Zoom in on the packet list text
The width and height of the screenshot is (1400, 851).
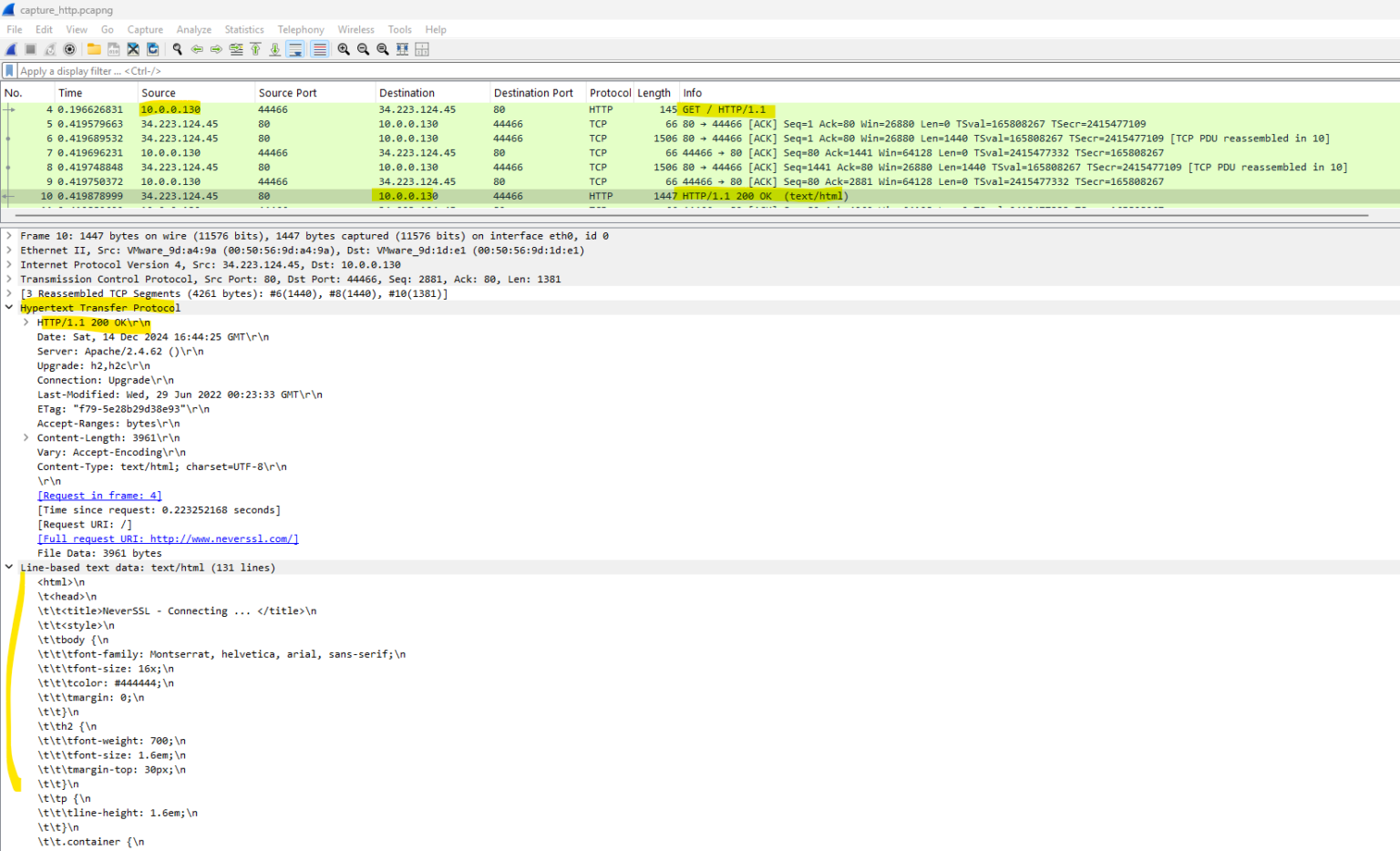point(344,48)
